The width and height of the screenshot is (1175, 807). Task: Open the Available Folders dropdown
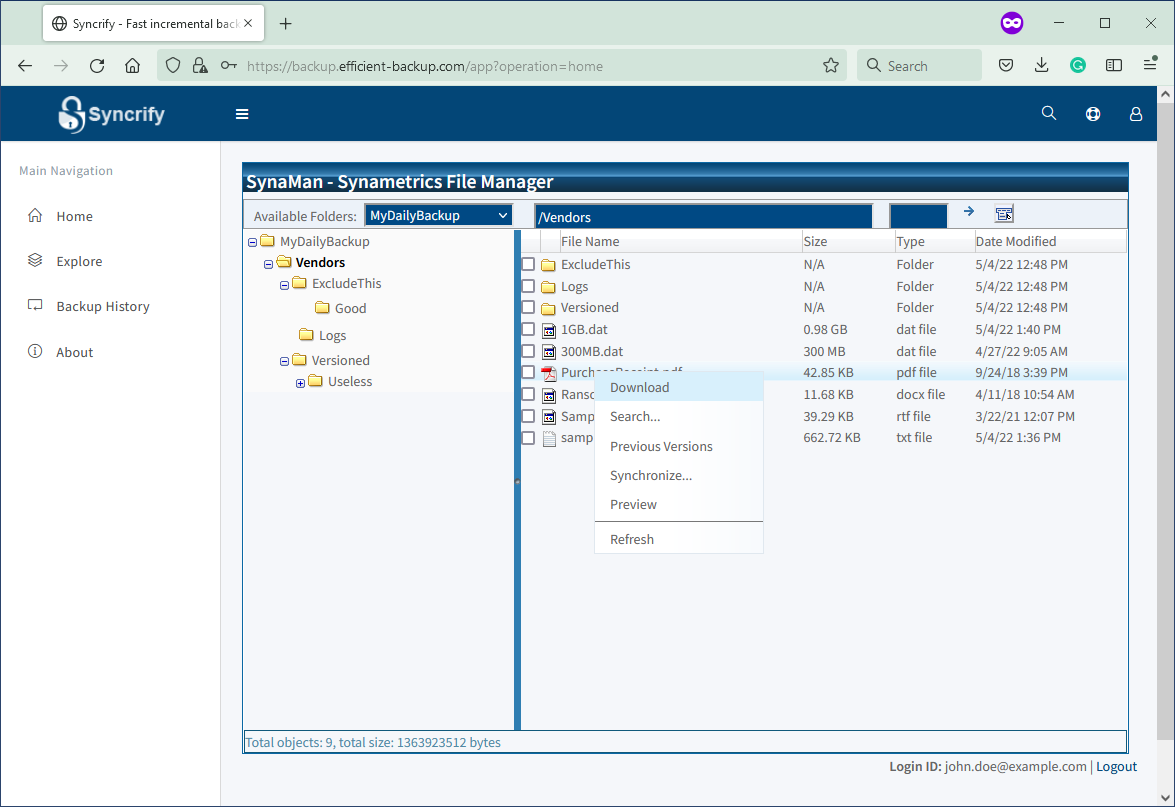point(438,214)
